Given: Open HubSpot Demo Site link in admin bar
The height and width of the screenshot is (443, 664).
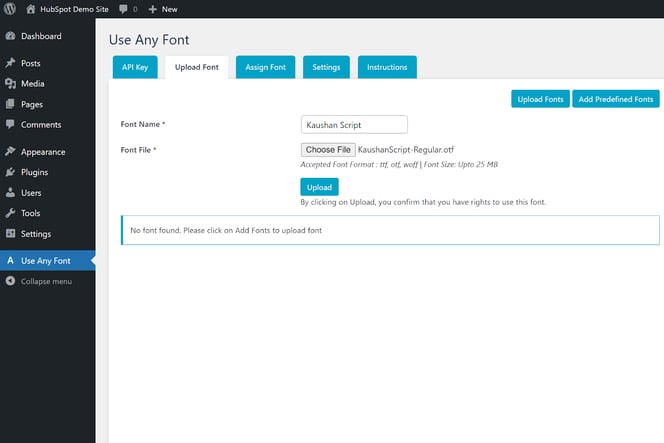Looking at the screenshot, I should click(74, 9).
